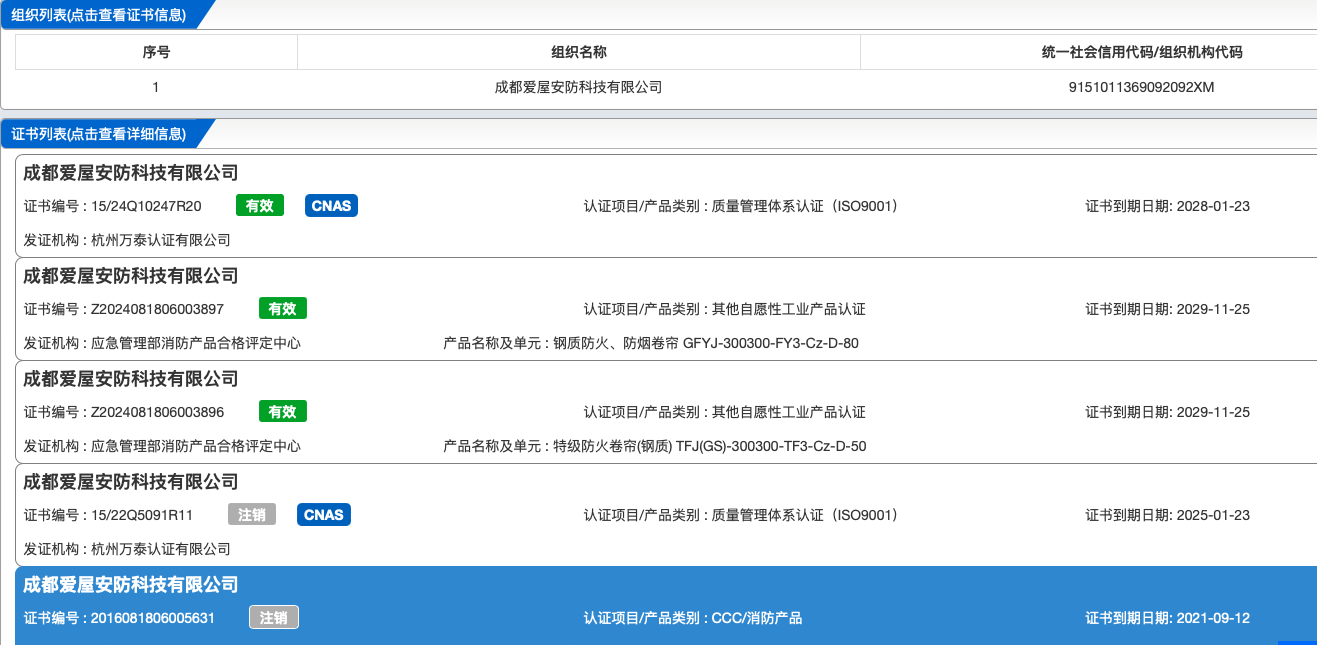The width and height of the screenshot is (1317, 645).
Task: Click 有效 badge on certificate 15/24Q10247R20
Action: [260, 205]
